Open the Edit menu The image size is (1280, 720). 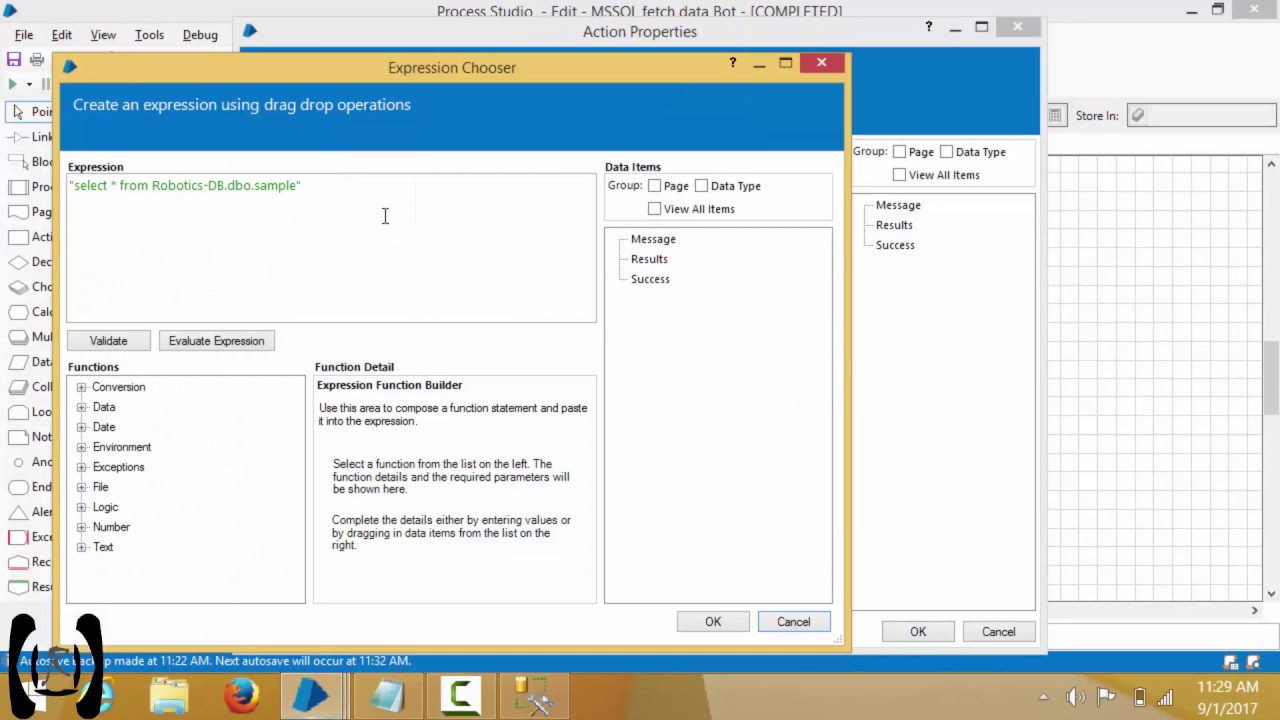tap(62, 35)
